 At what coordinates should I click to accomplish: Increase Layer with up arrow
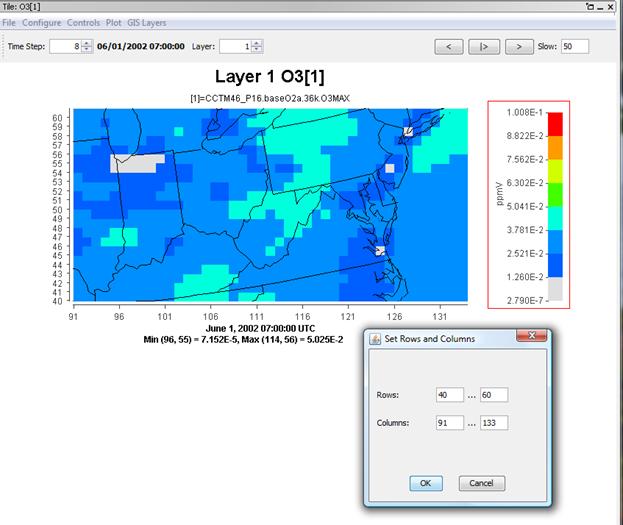coord(257,43)
